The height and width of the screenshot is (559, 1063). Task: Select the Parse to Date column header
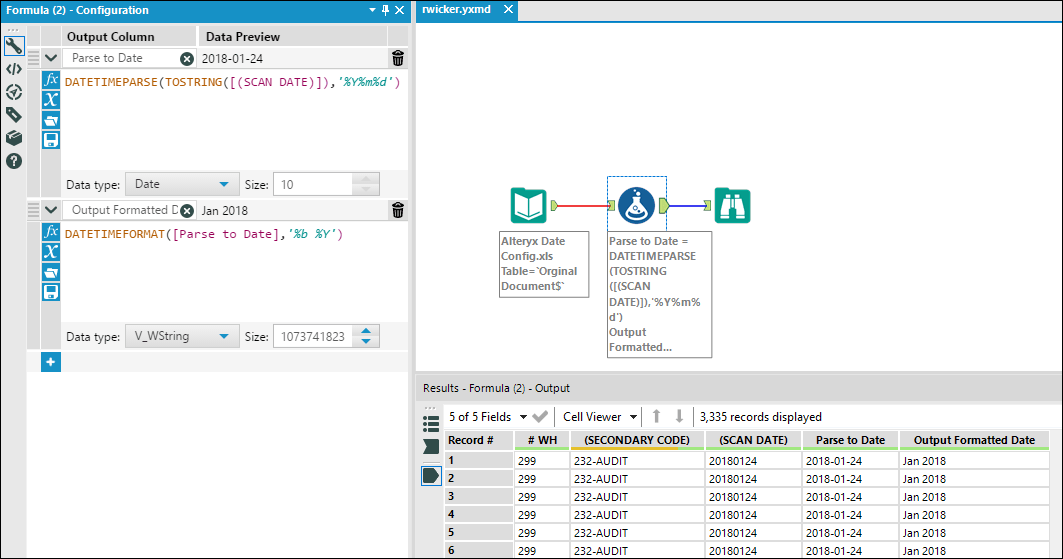[850, 440]
